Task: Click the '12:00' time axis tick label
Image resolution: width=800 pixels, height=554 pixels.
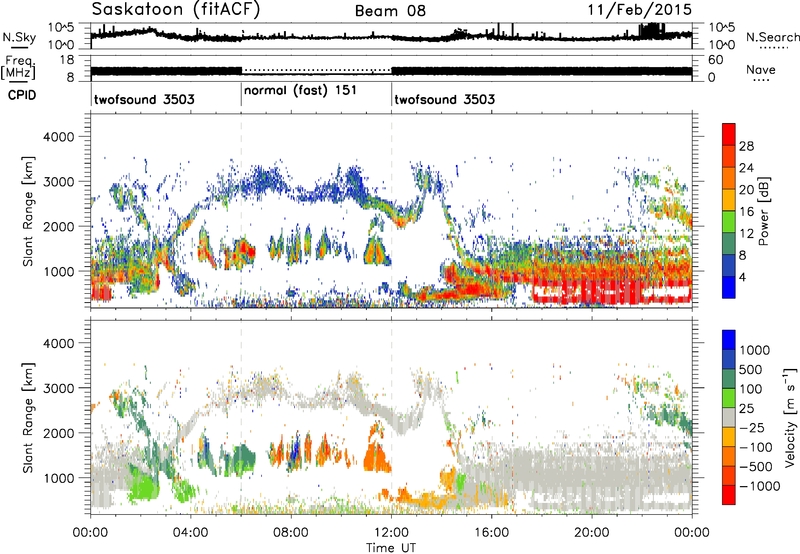Action: 391,533
